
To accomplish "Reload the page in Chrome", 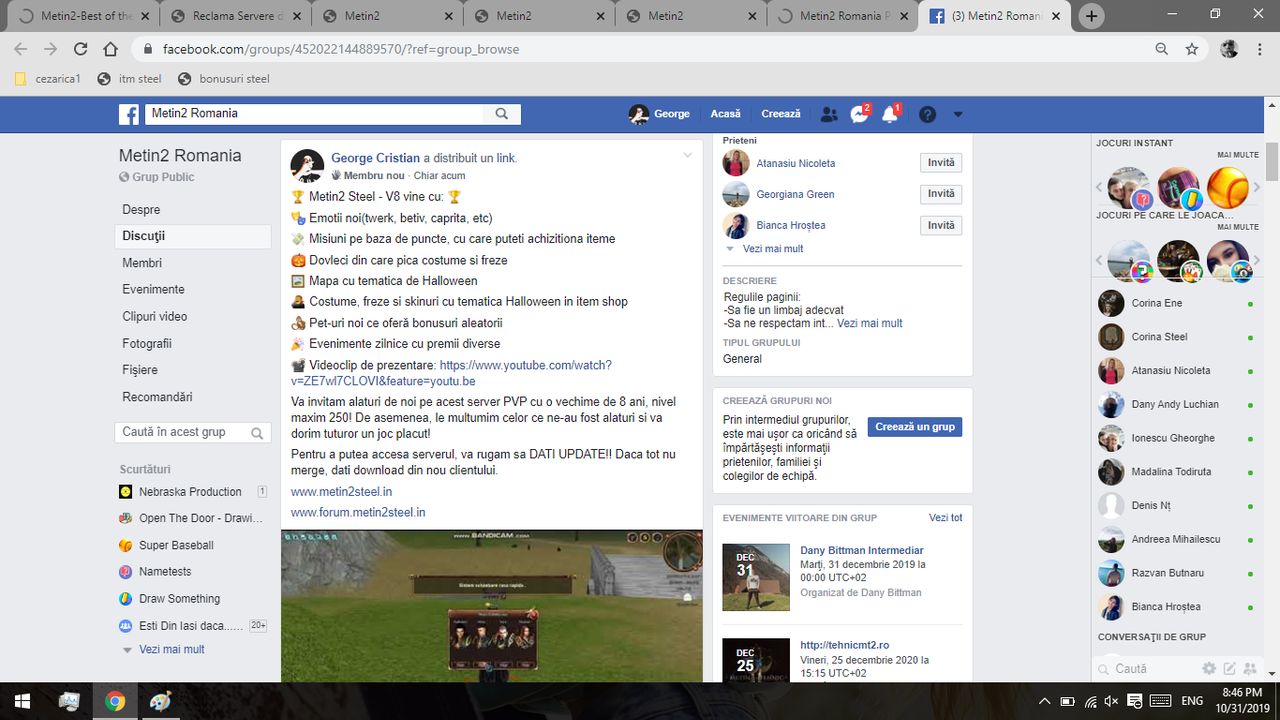I will 81,49.
